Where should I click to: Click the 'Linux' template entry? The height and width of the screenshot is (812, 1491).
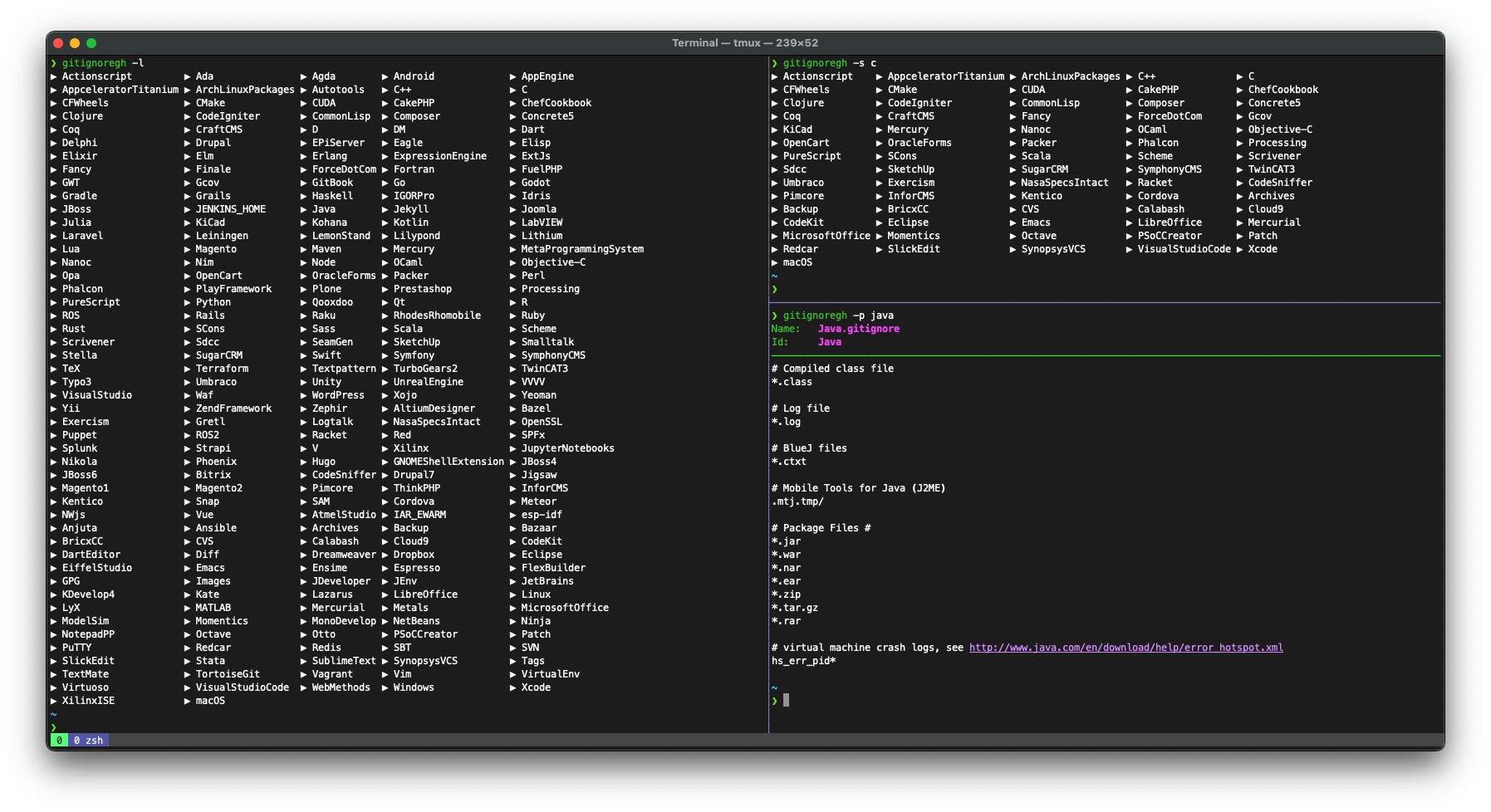click(x=536, y=594)
